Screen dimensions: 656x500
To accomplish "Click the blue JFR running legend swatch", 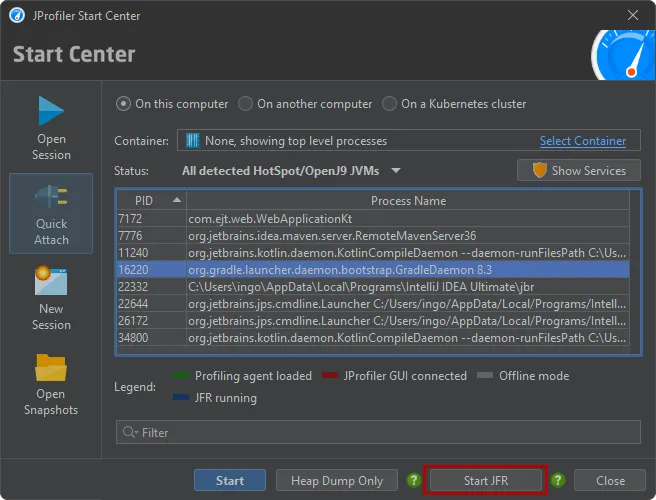I will point(181,397).
